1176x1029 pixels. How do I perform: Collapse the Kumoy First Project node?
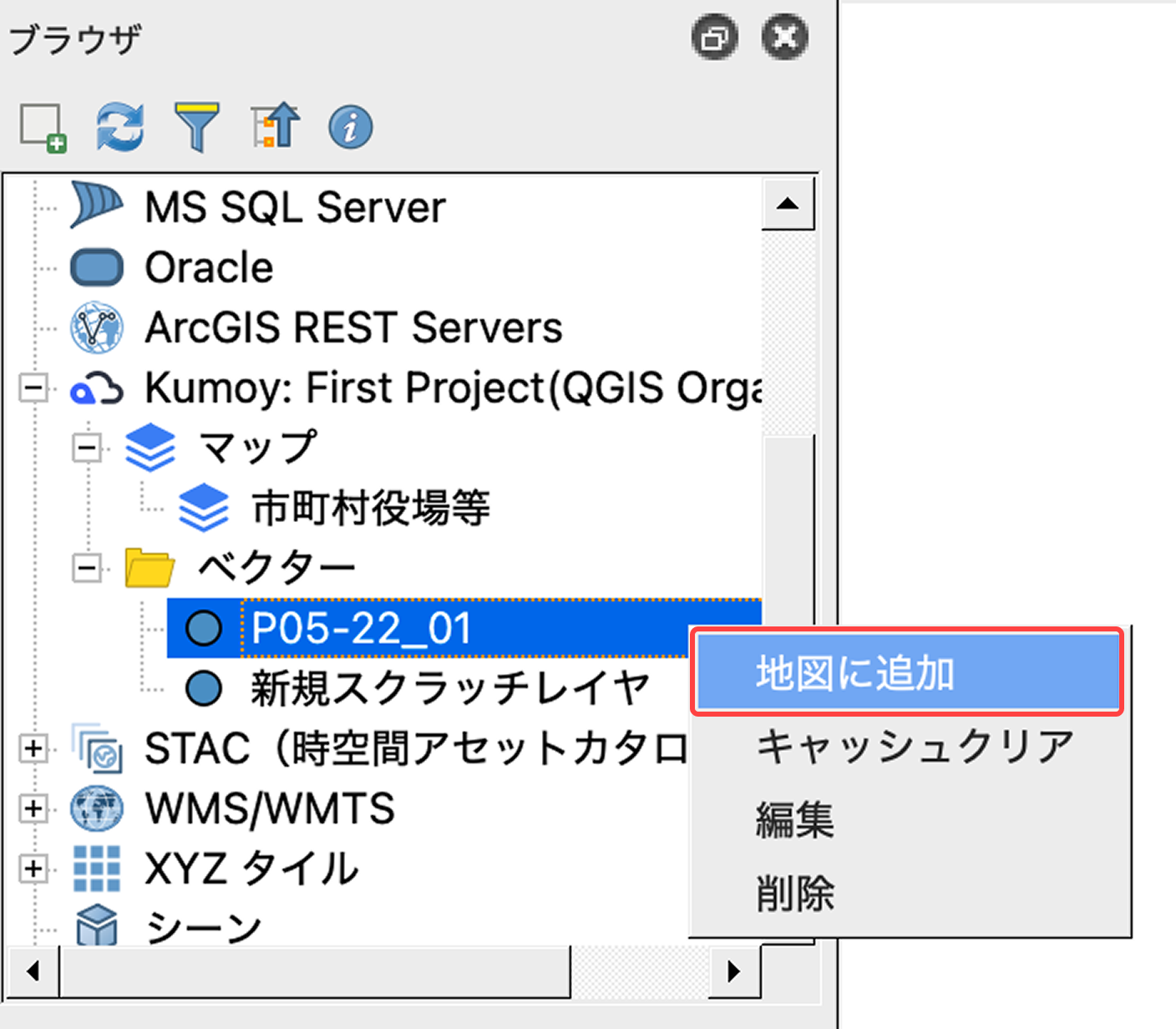pos(33,388)
